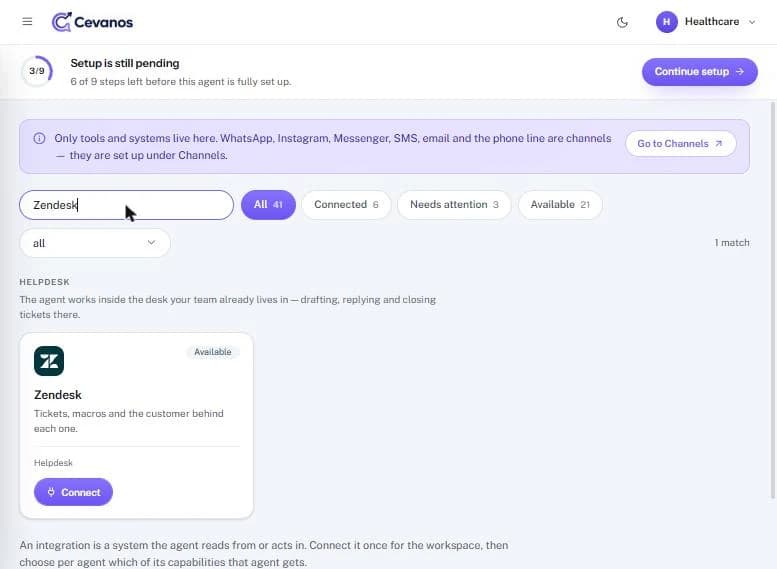Select the Available 21 filter tab
Image resolution: width=777 pixels, height=569 pixels.
[560, 205]
